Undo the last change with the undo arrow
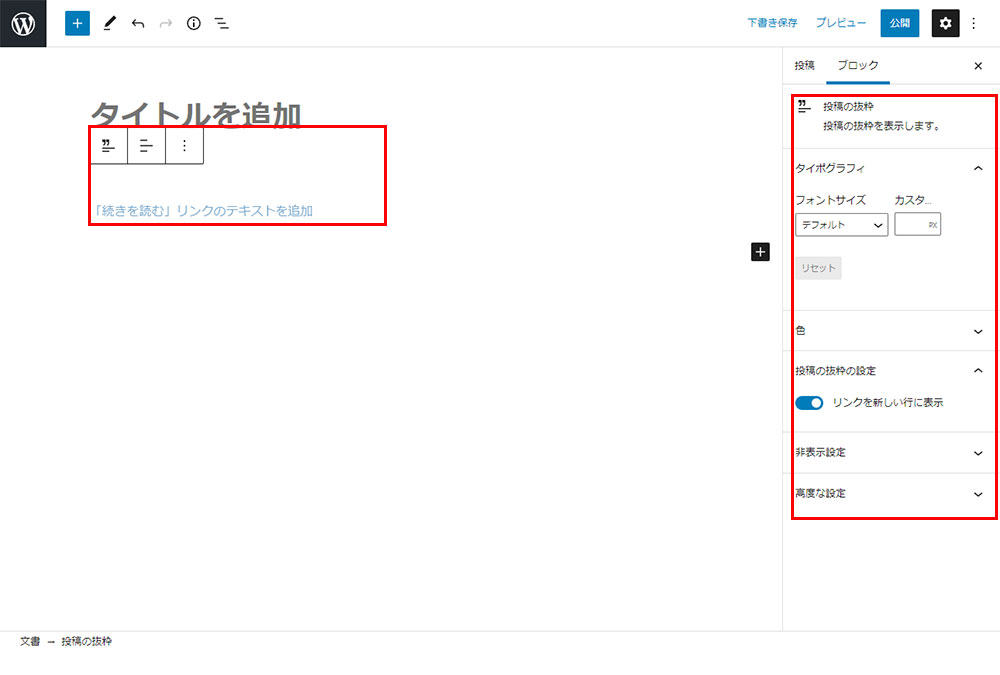Screen dimensions: 1000x675 pos(139,22)
